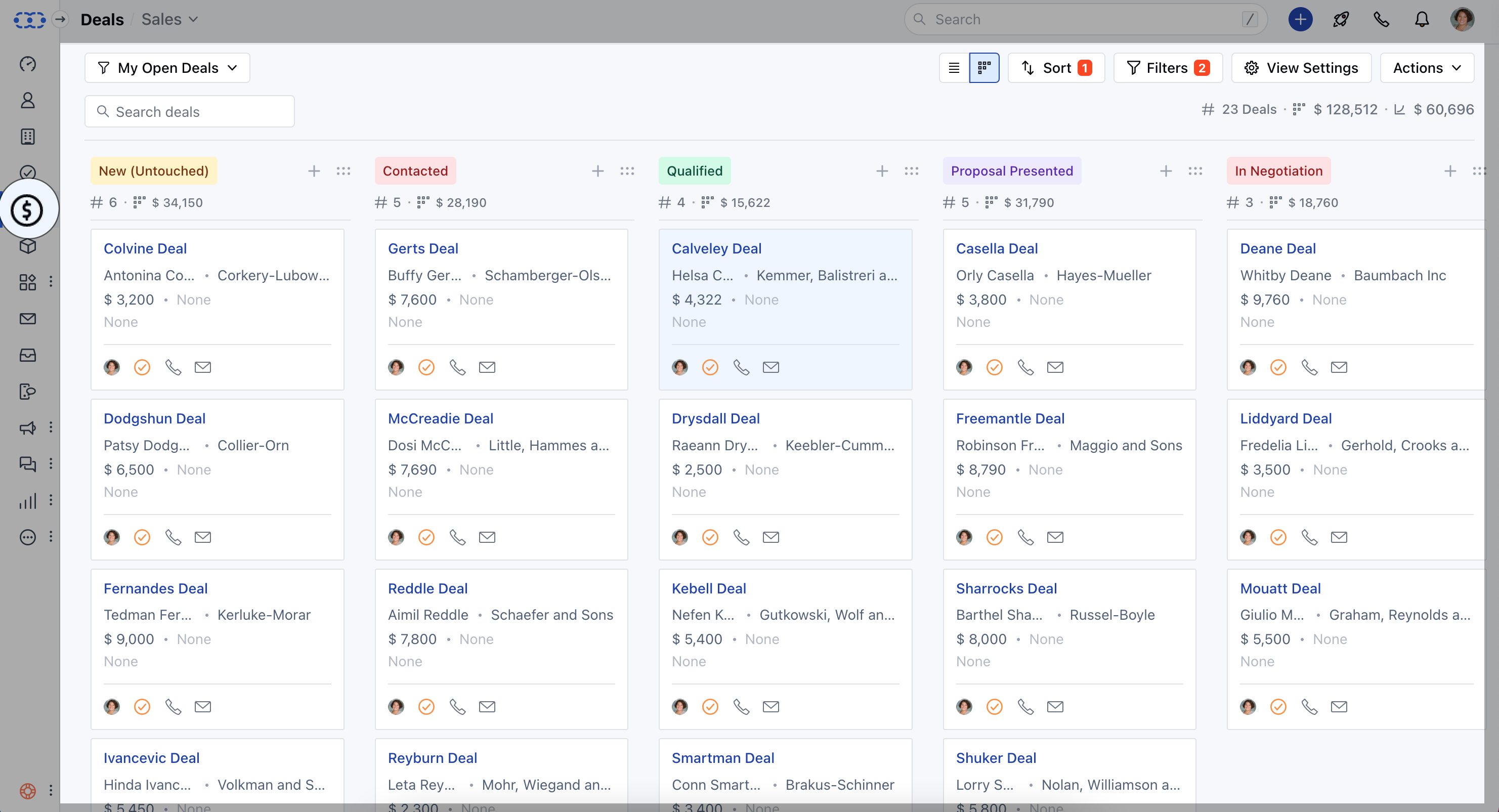
Task: Click the blue plus quick-add button
Action: (x=1300, y=20)
